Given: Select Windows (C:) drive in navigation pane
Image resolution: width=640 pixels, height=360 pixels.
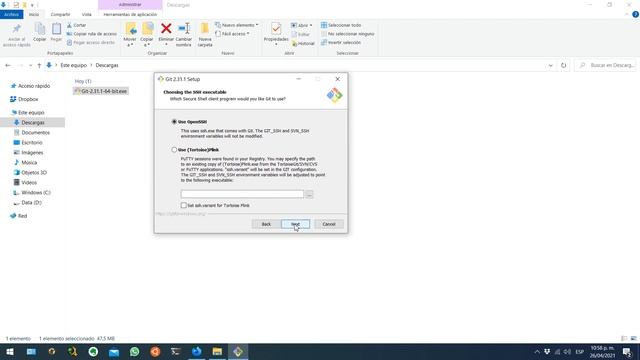Looking at the screenshot, I should [x=36, y=193].
